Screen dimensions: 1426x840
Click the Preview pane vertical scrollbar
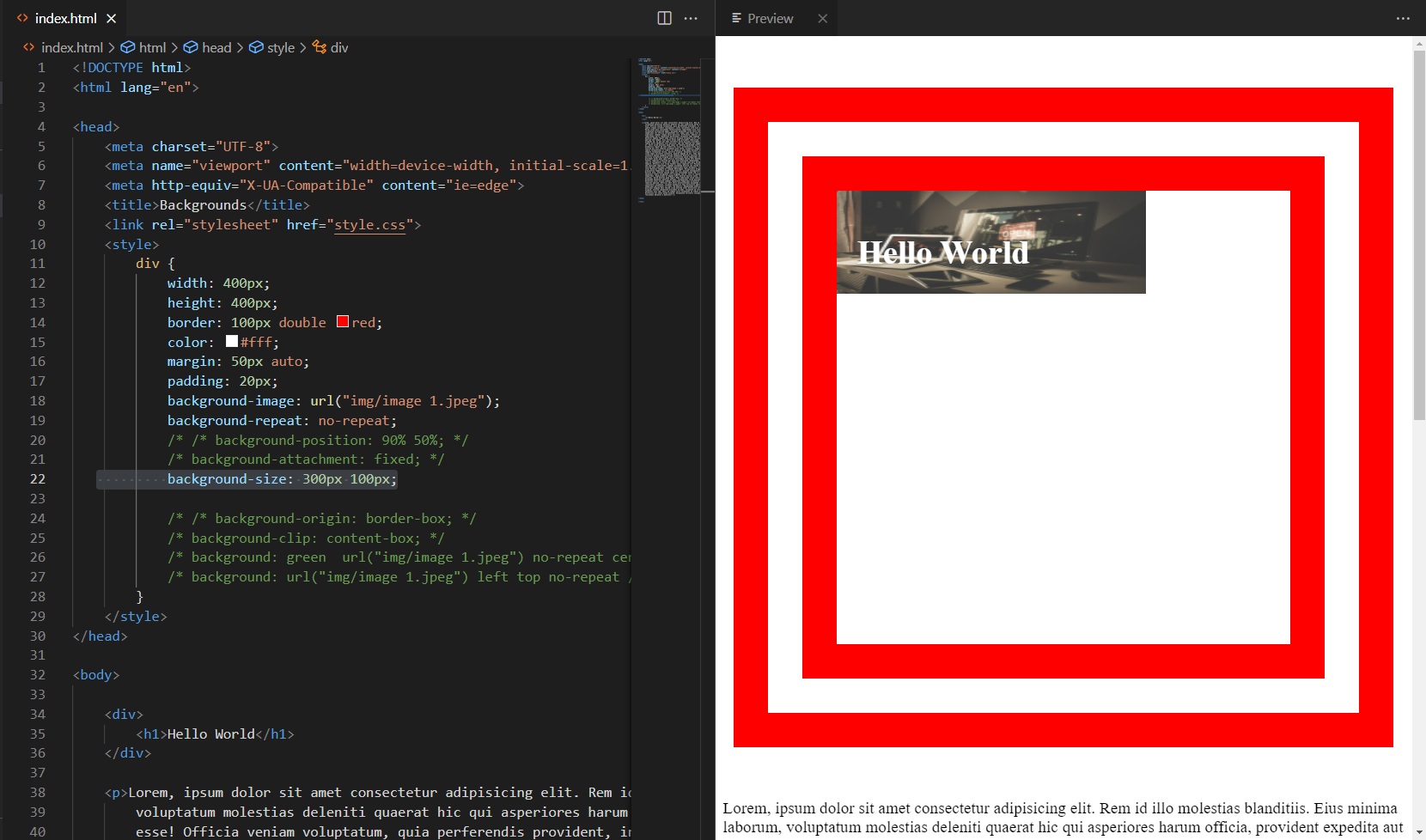1418,232
